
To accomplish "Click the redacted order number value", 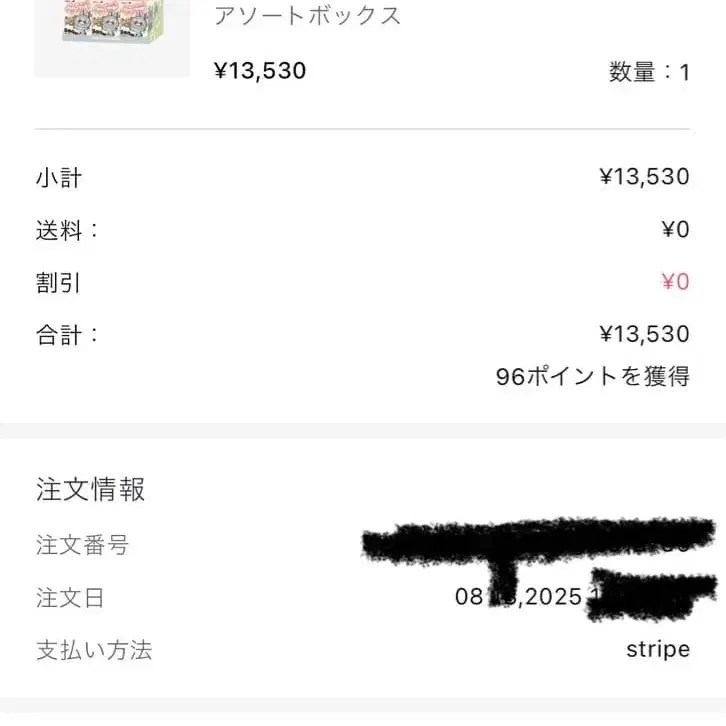I will (x=540, y=542).
